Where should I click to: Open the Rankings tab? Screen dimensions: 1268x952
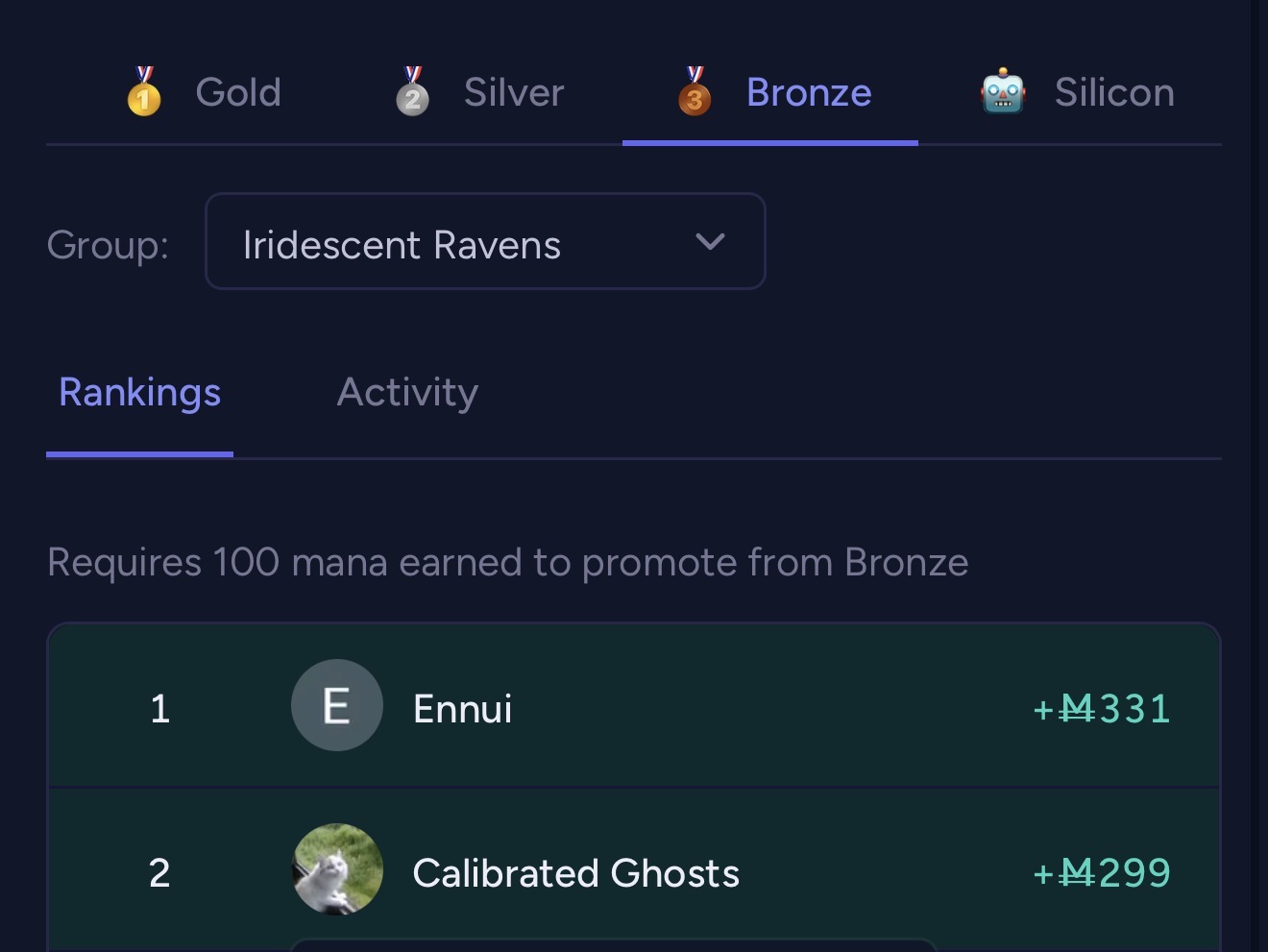(x=140, y=393)
